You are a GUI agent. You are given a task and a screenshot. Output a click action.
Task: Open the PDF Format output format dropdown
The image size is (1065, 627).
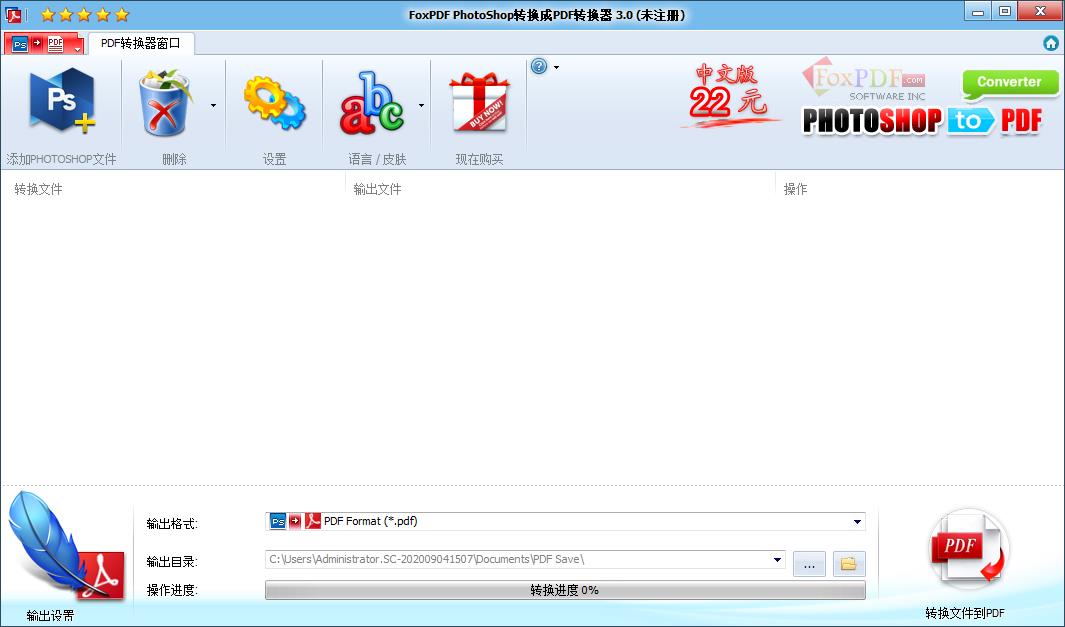[x=857, y=521]
